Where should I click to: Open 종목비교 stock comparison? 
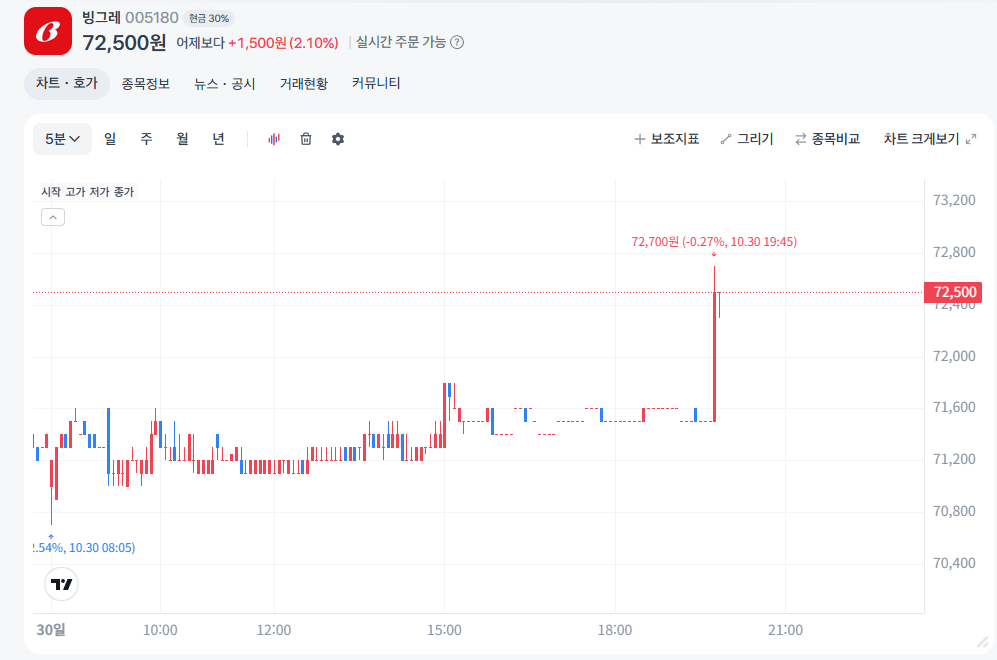point(827,139)
